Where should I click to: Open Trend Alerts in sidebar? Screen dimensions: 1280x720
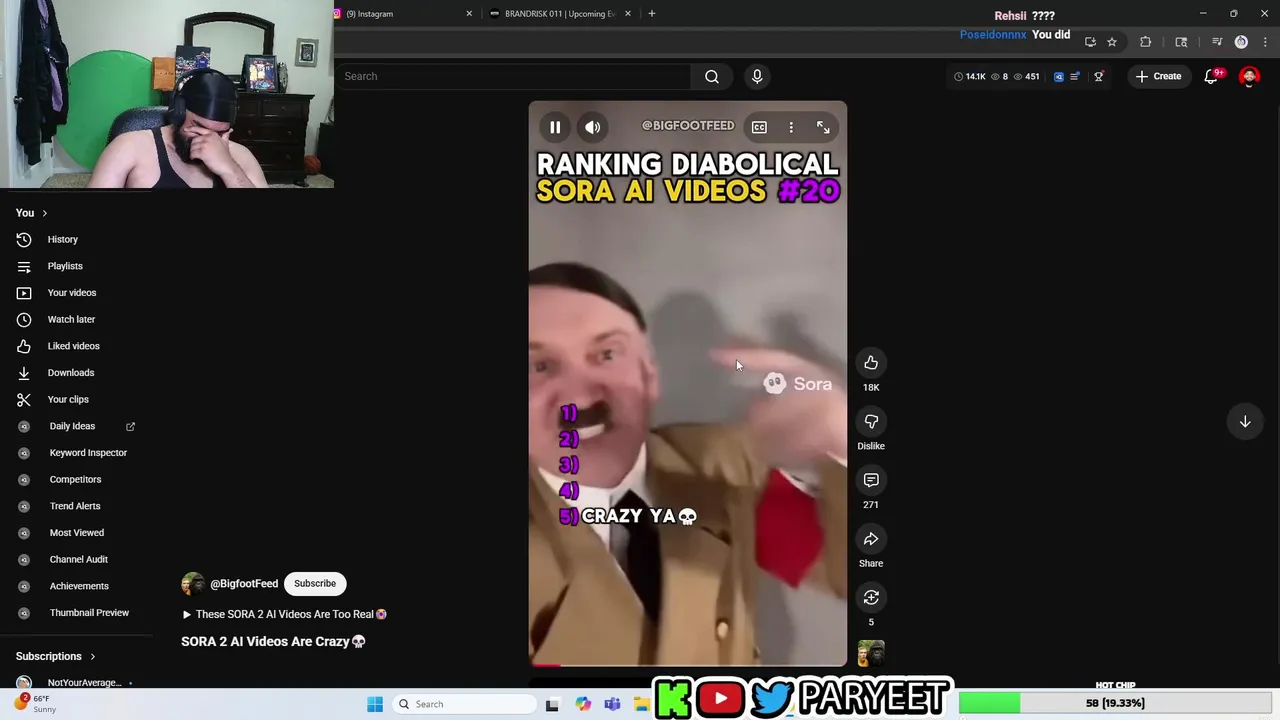point(76,506)
